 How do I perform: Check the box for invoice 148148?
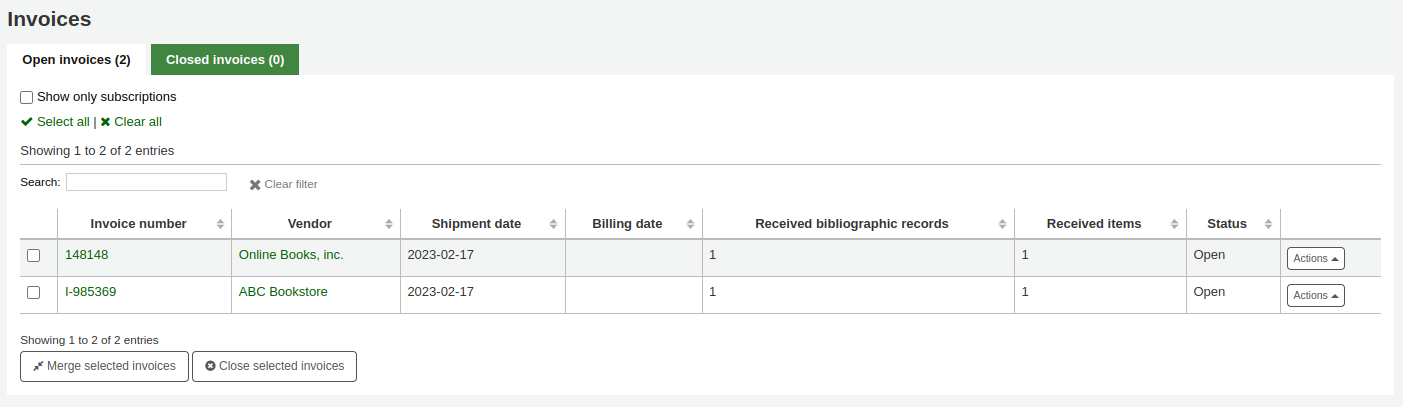coord(34,256)
